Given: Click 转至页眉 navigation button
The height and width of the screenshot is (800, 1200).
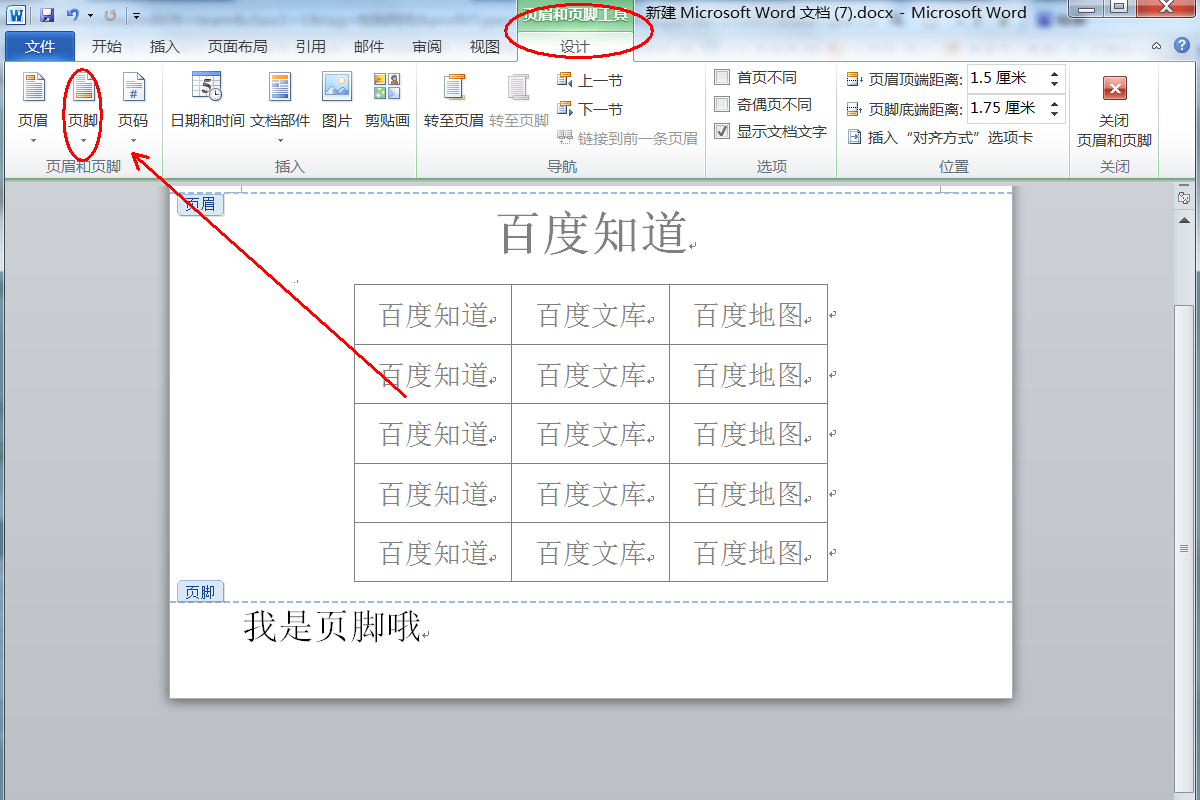Looking at the screenshot, I should [x=455, y=100].
